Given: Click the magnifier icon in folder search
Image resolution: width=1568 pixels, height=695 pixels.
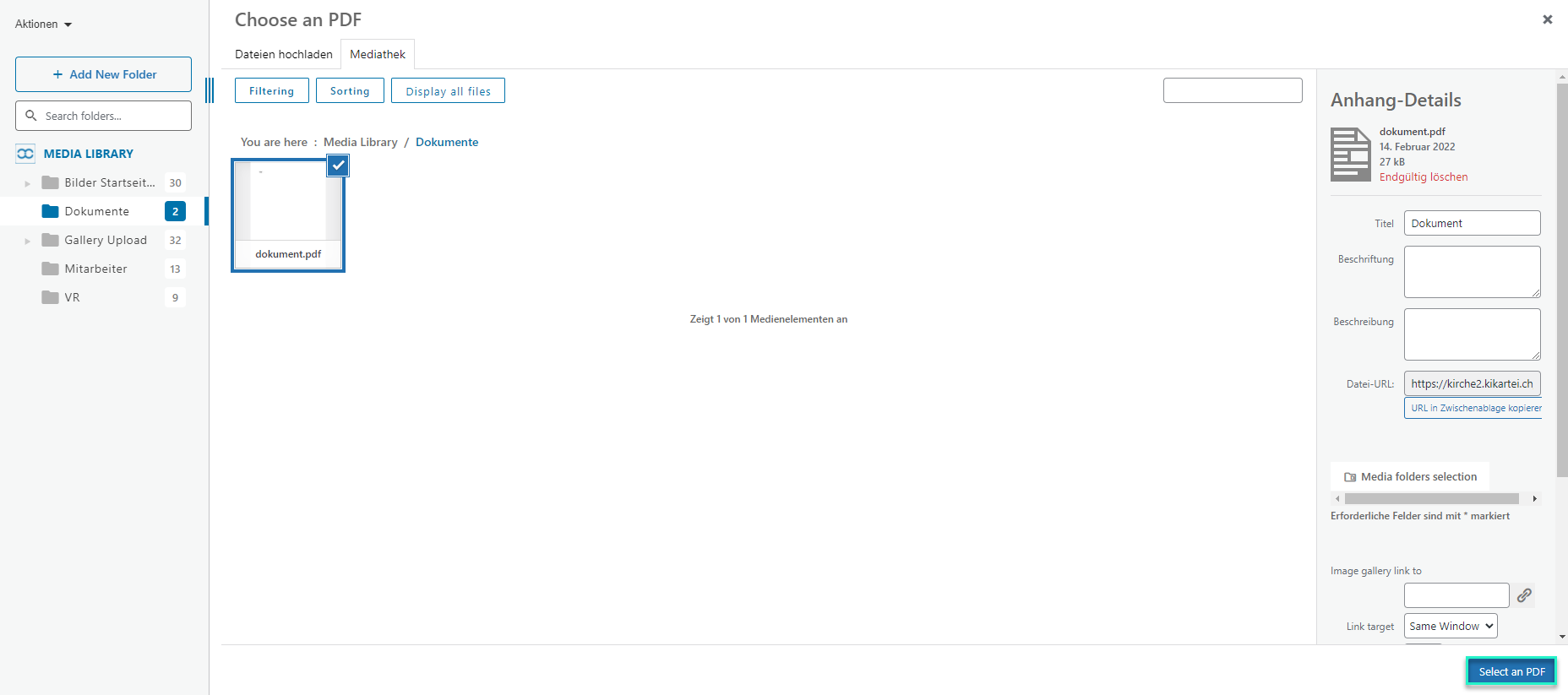Looking at the screenshot, I should (x=31, y=116).
